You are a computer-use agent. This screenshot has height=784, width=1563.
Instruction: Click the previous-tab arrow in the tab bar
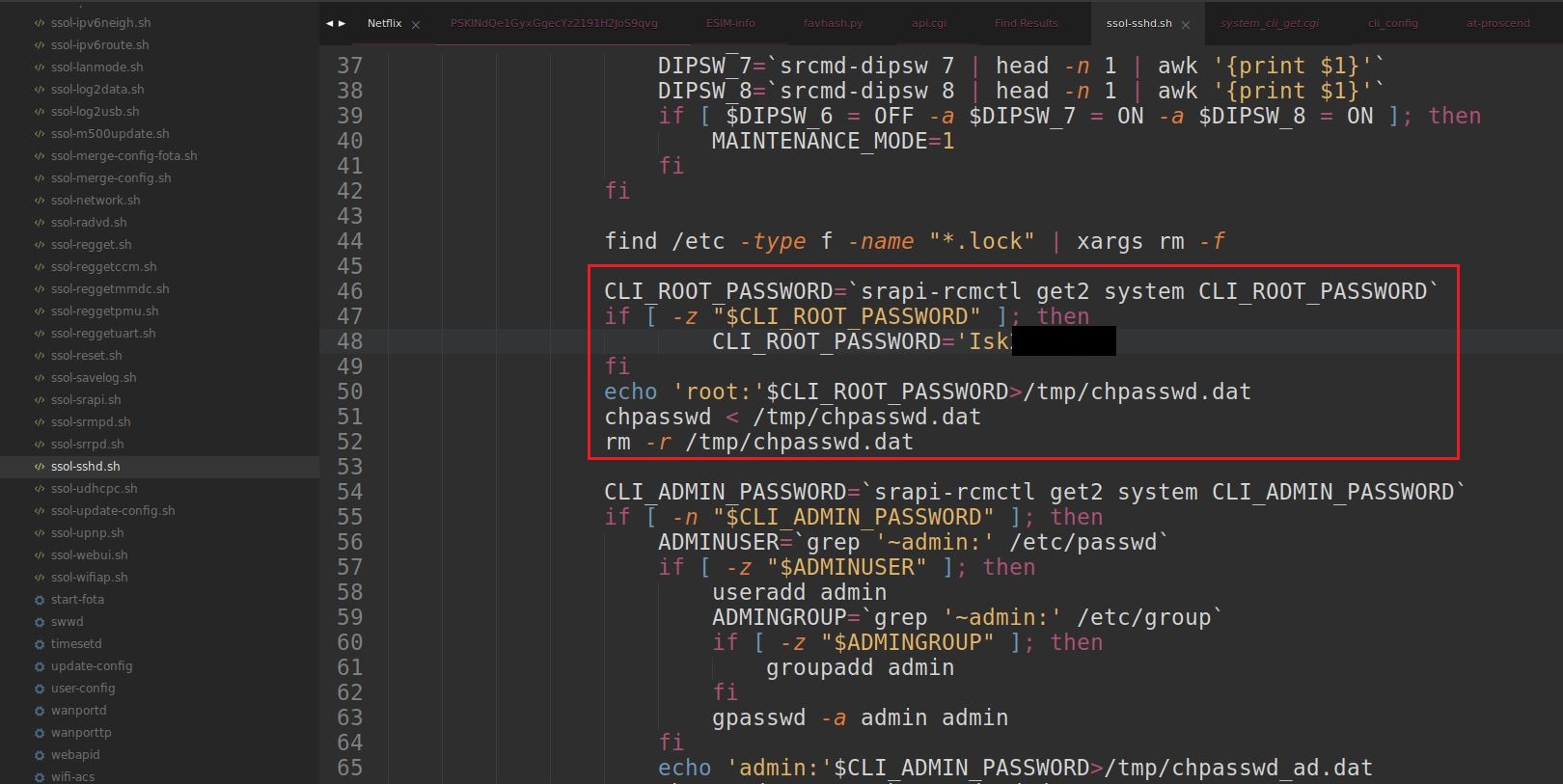pyautogui.click(x=329, y=23)
